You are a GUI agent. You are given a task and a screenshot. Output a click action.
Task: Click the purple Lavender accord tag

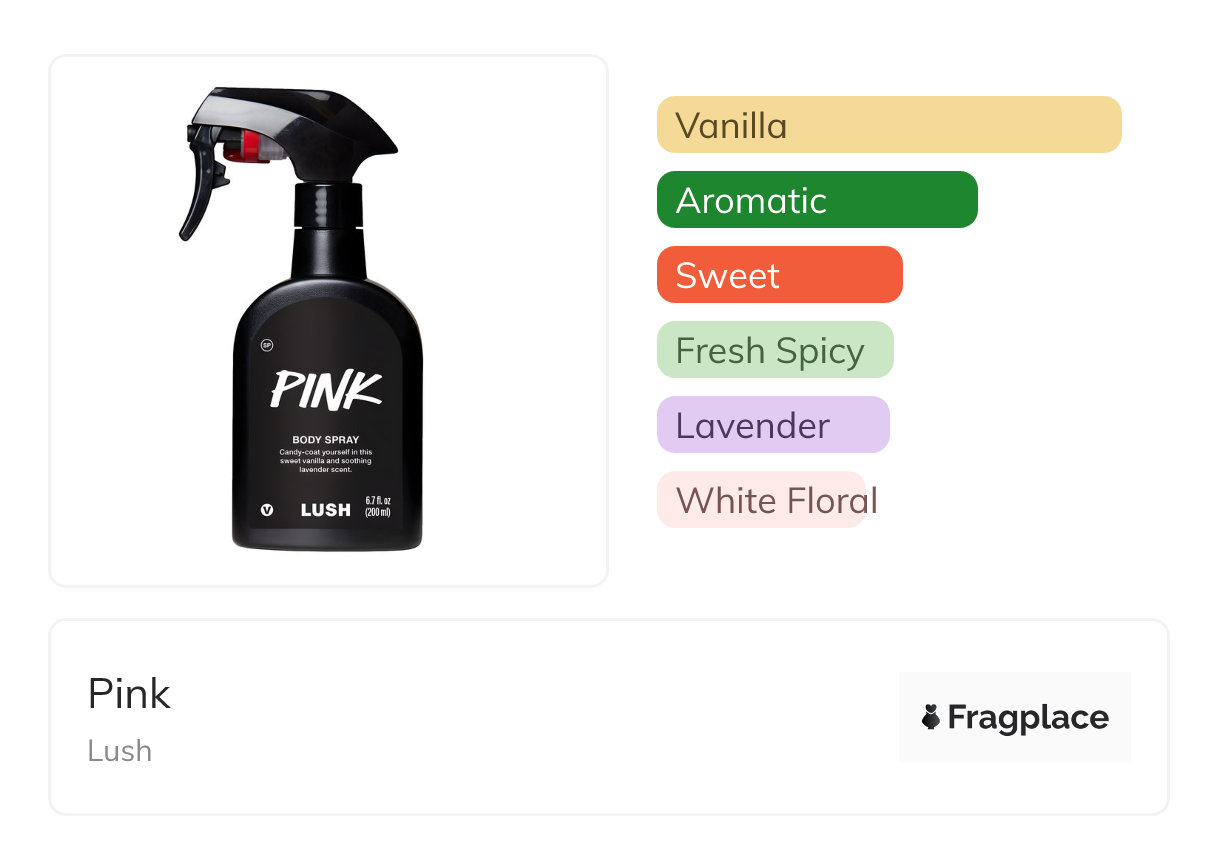tap(773, 425)
